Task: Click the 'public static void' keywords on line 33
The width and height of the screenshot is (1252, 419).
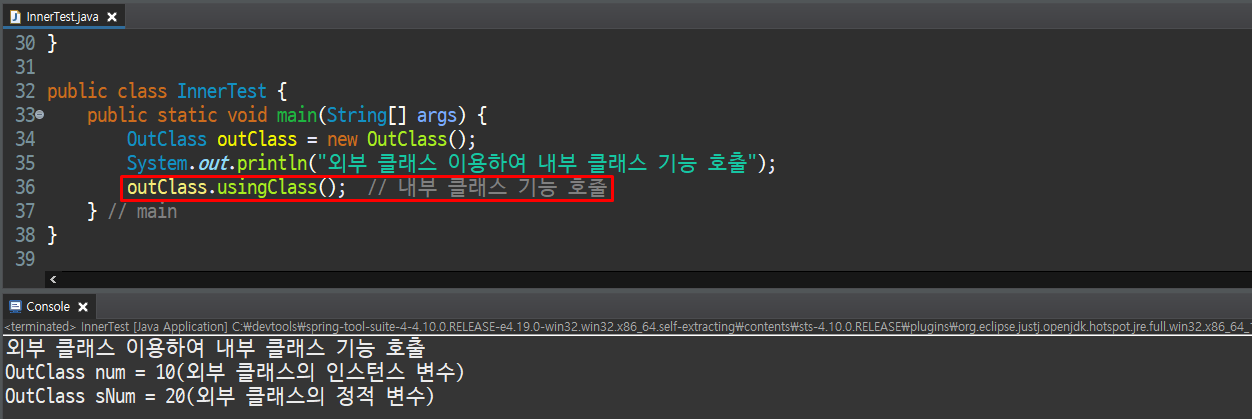Action: pos(176,115)
